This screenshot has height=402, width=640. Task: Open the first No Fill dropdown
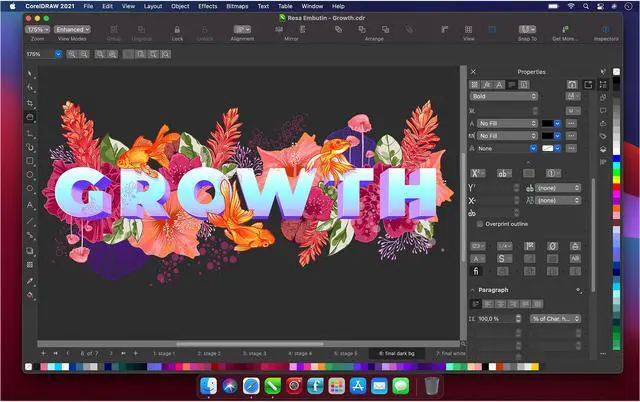point(507,123)
